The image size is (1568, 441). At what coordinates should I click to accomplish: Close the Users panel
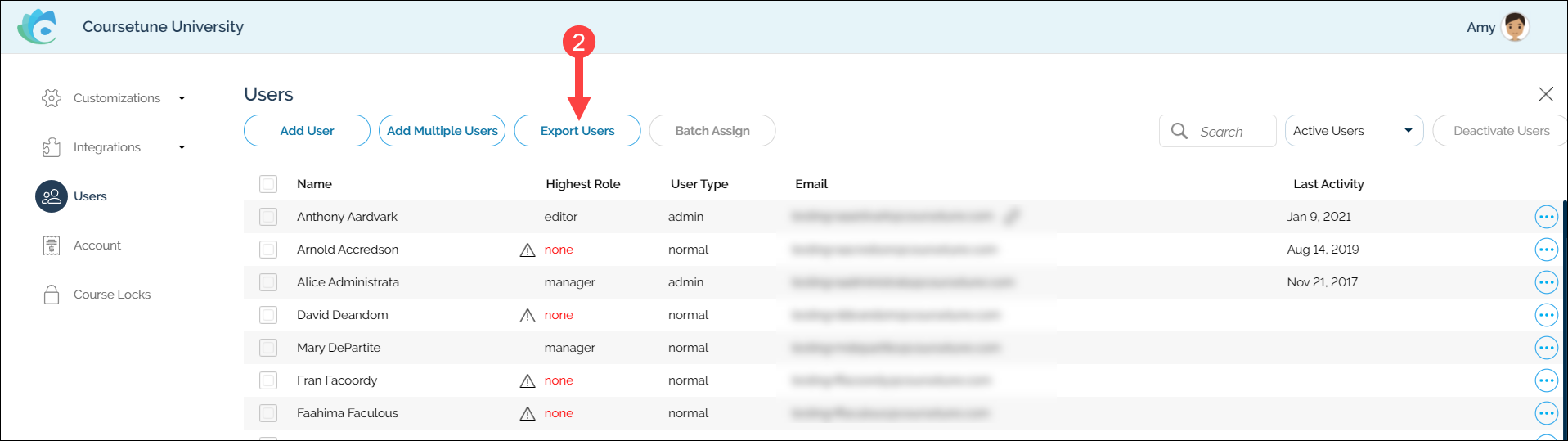[1545, 94]
